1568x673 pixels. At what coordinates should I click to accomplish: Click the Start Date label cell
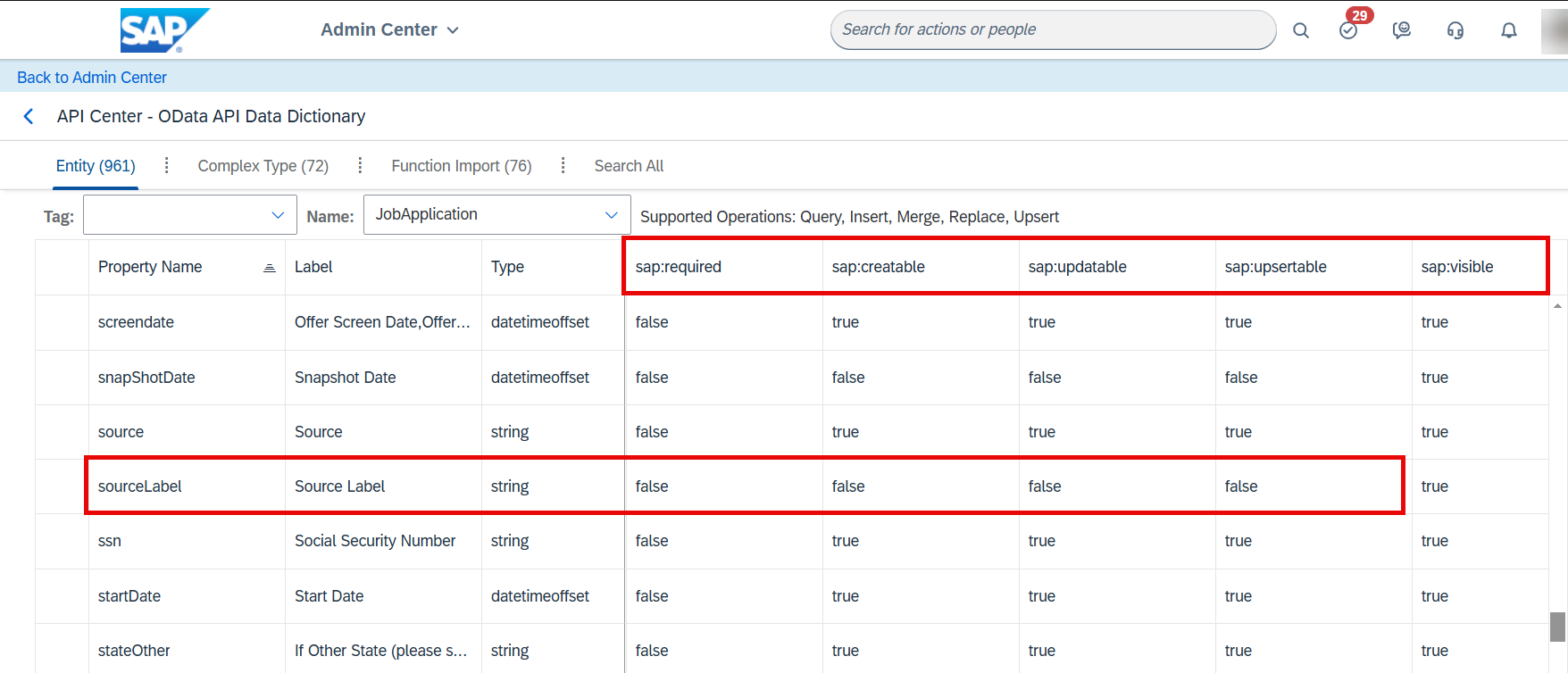point(383,596)
